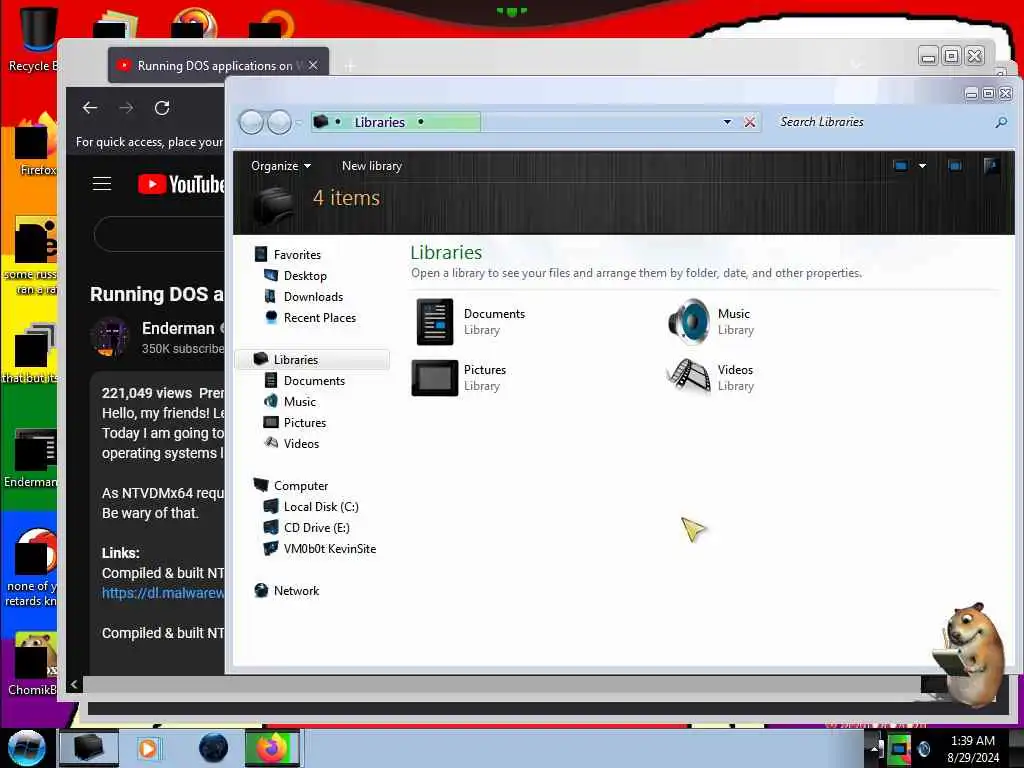The image size is (1024, 768).
Task: Open VM0b0t KevinSite drive
Action: tap(319, 548)
